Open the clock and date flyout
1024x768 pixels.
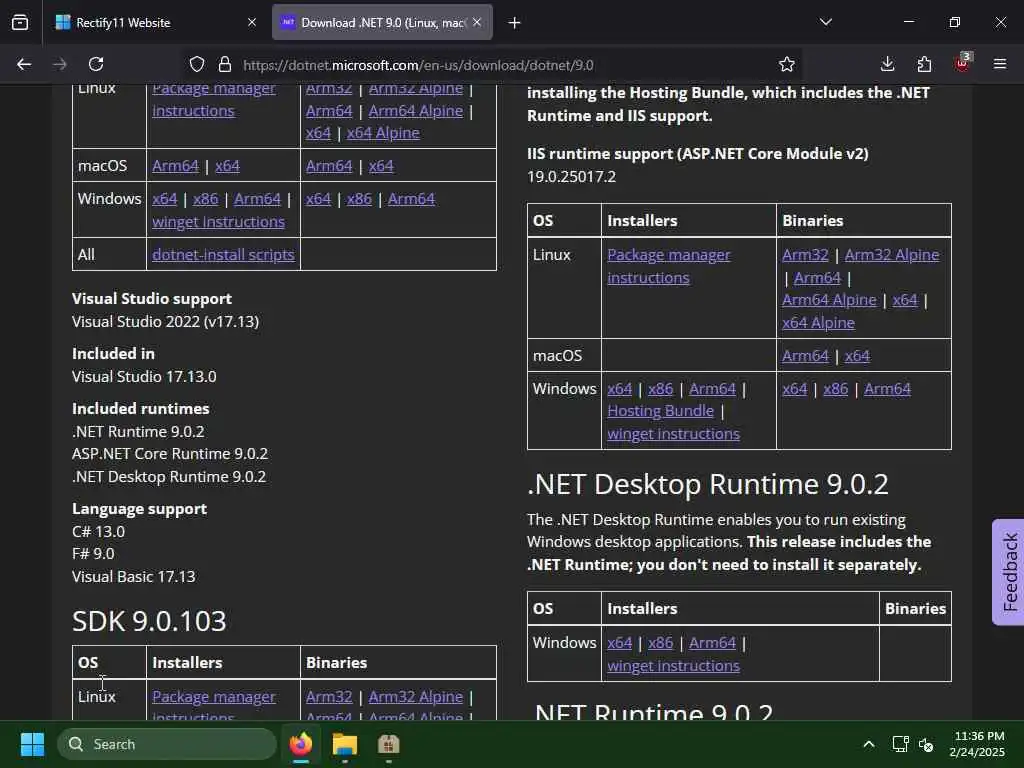click(x=977, y=744)
